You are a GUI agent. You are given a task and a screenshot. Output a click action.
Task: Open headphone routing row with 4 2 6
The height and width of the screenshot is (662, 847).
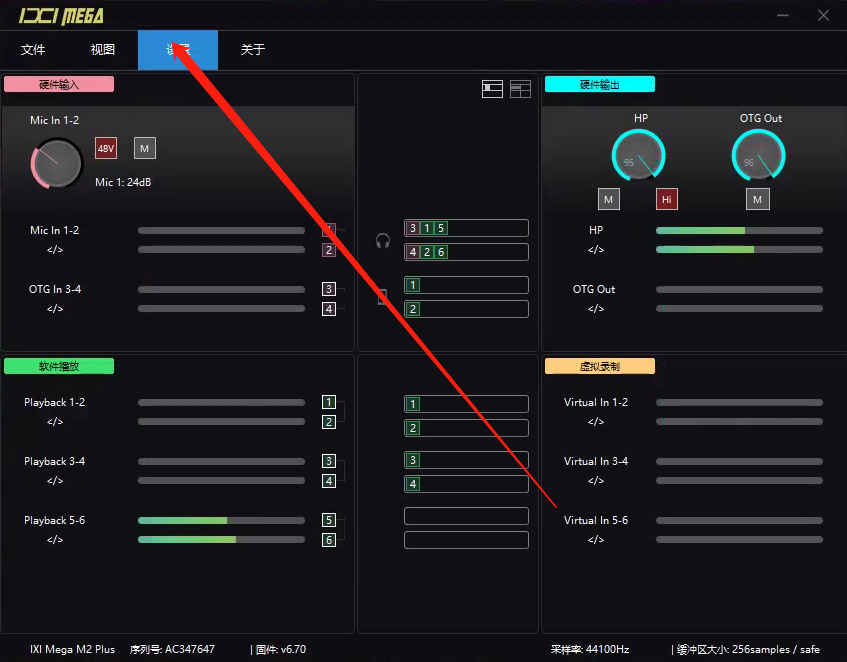pyautogui.click(x=466, y=252)
